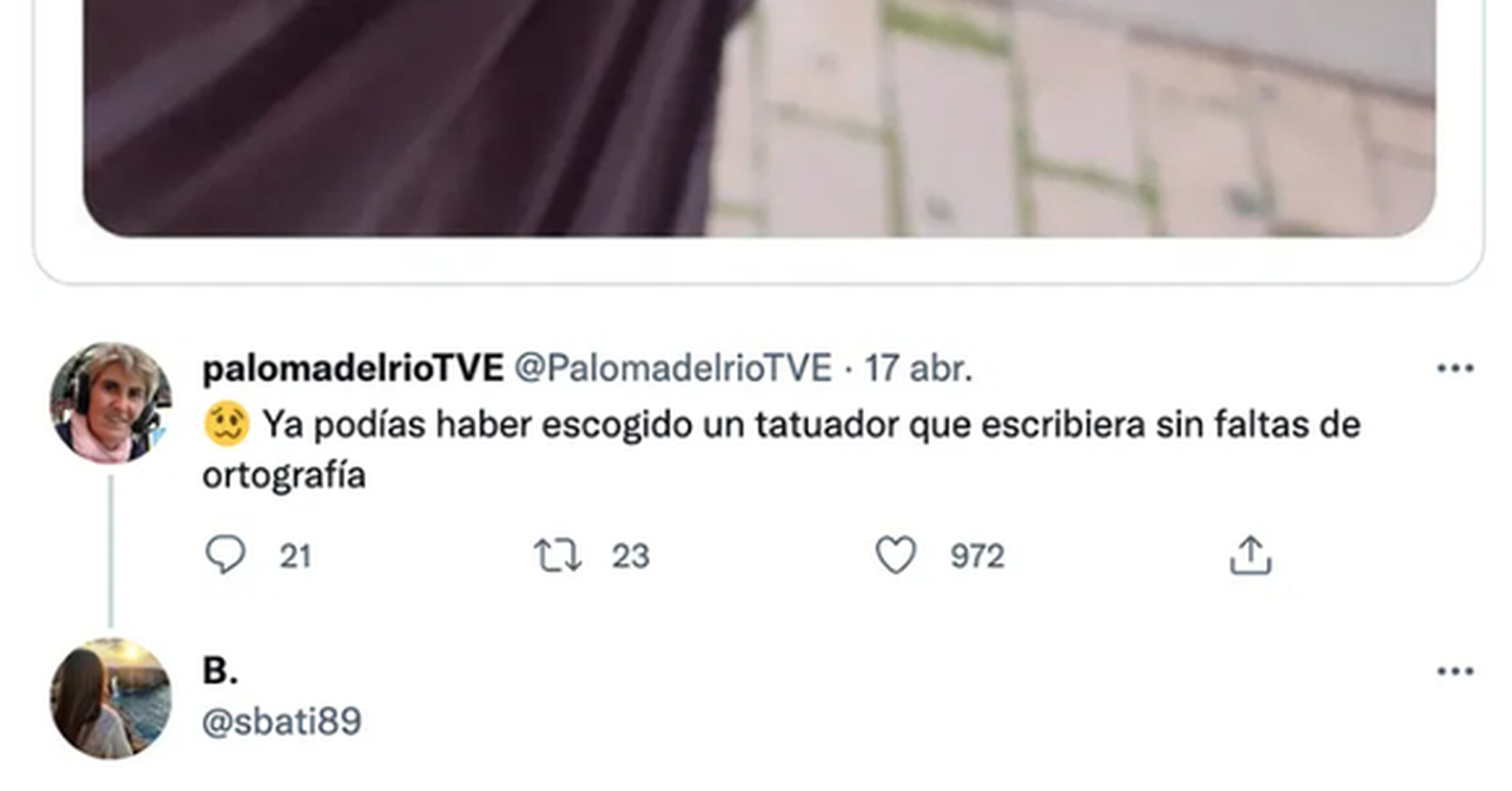
Task: Click the 21 replies count
Action: point(295,556)
